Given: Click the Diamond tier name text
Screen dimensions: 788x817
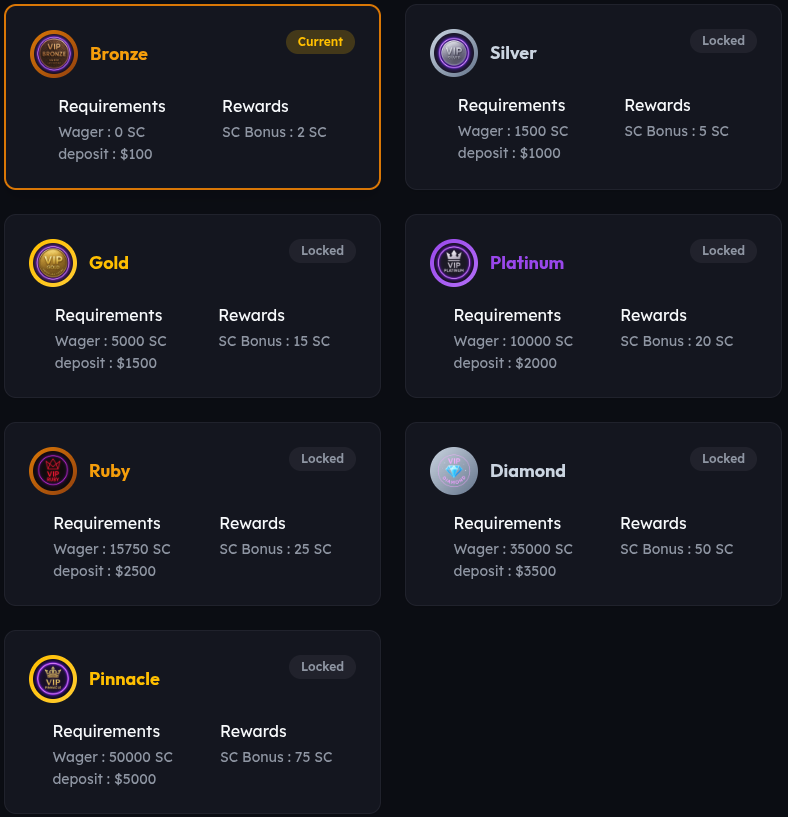Looking at the screenshot, I should pos(528,471).
